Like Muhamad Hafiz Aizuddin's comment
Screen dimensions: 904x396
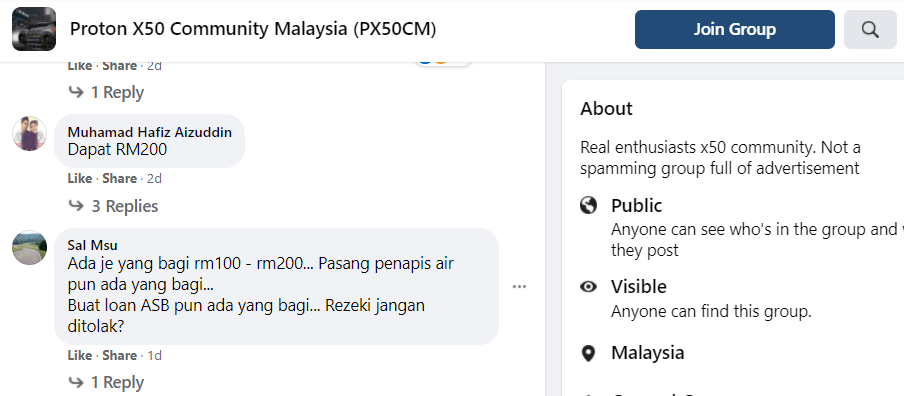(x=80, y=179)
